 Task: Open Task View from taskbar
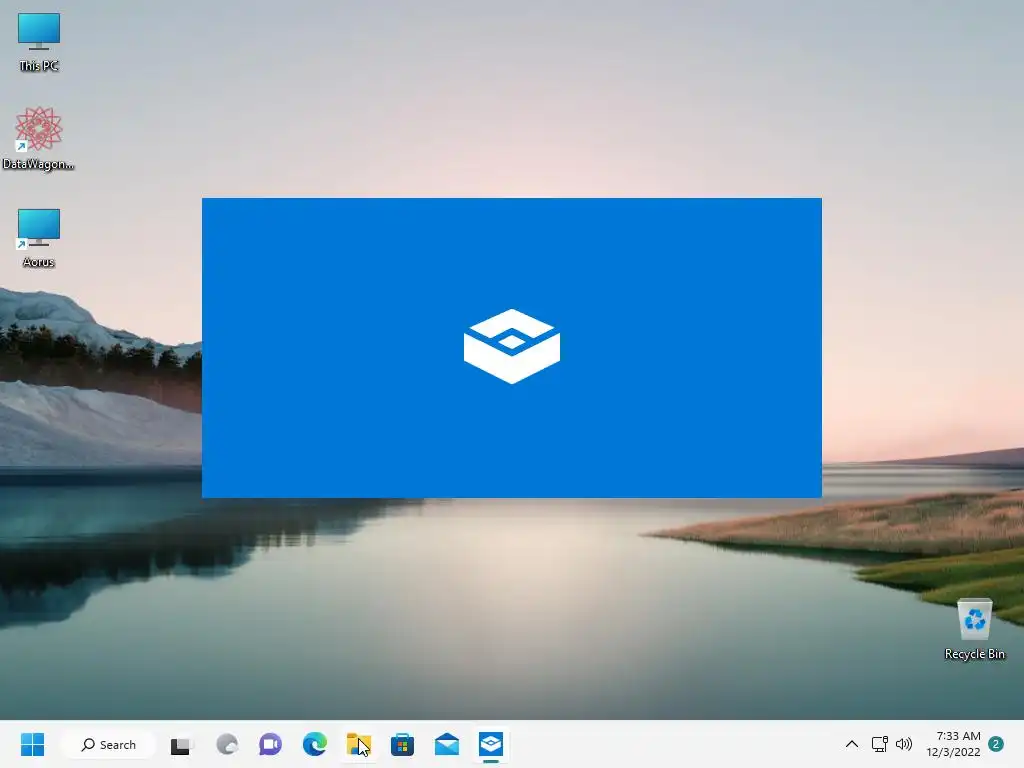(181, 745)
